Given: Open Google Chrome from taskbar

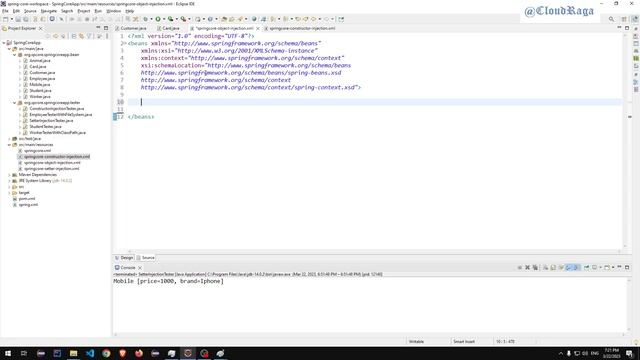Looking at the screenshot, I should [106, 353].
